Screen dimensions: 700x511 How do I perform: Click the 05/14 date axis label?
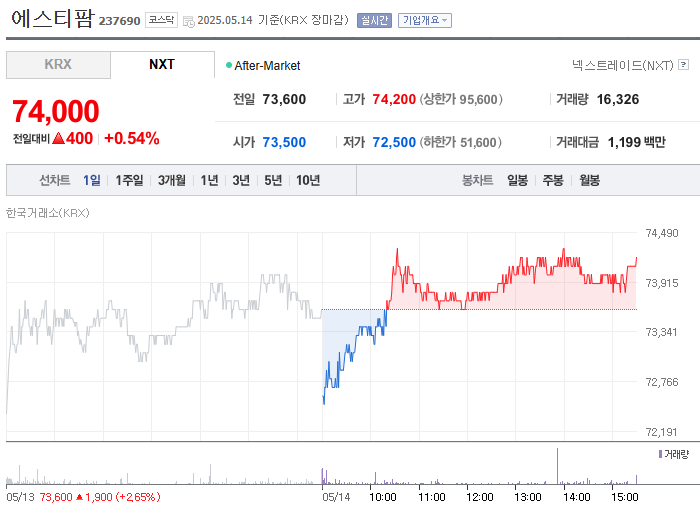[x=336, y=497]
